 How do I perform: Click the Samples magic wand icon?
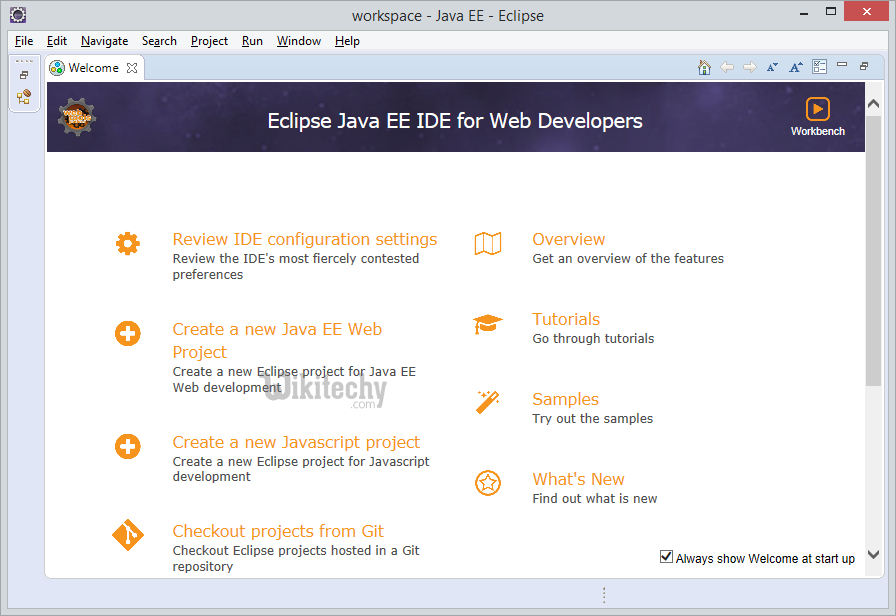click(487, 402)
